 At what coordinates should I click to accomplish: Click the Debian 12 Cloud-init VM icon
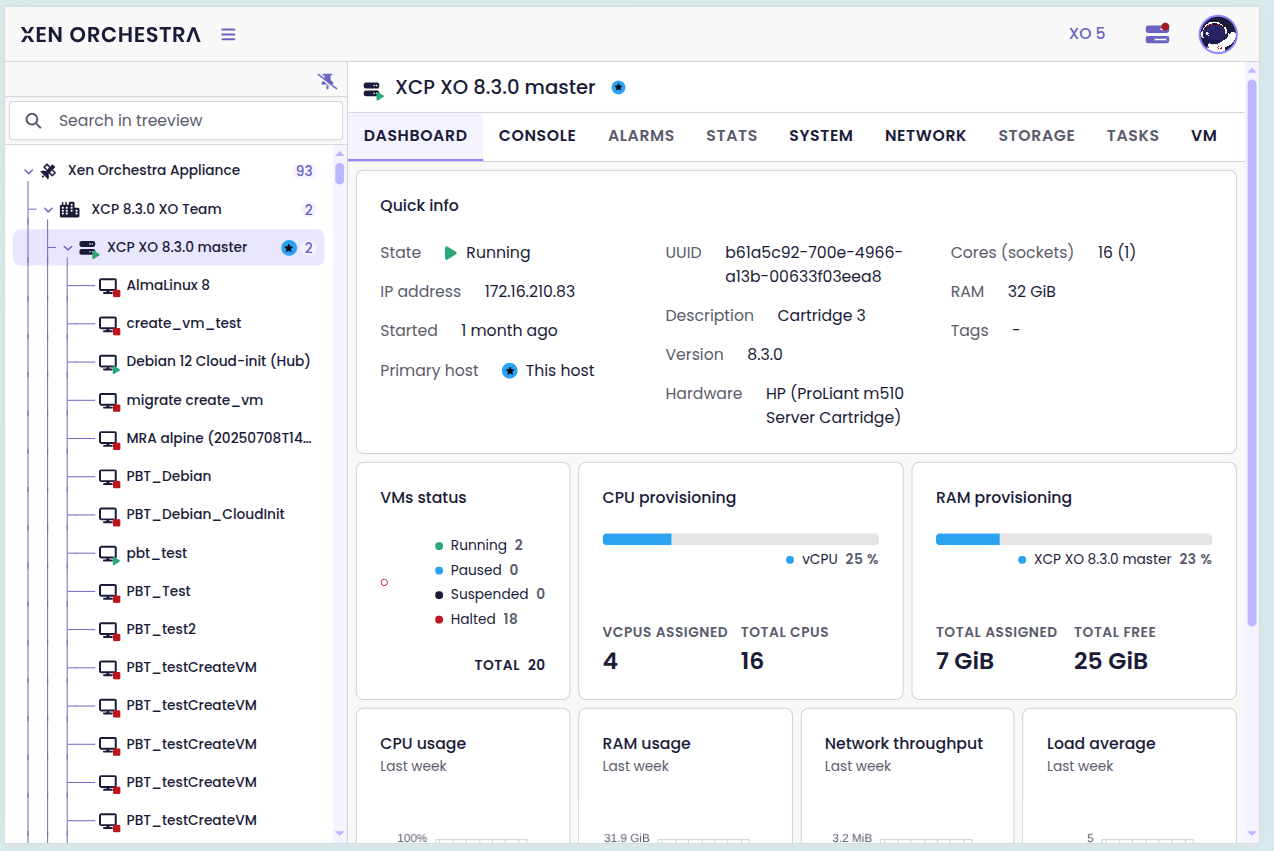point(109,363)
